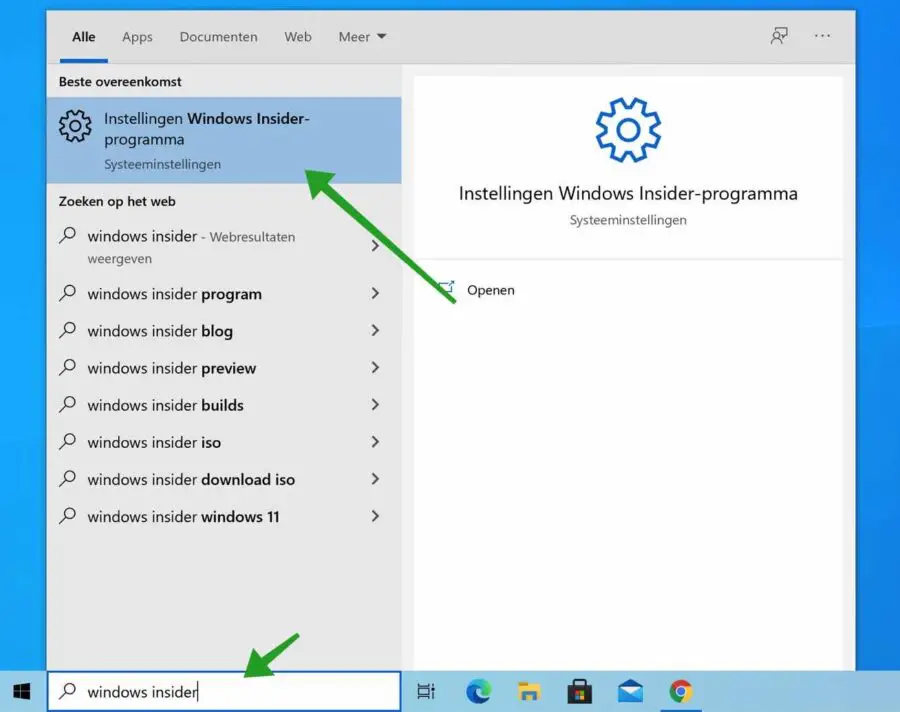Open Microsoft Store from the taskbar
Image resolution: width=900 pixels, height=712 pixels.
pyautogui.click(x=579, y=691)
